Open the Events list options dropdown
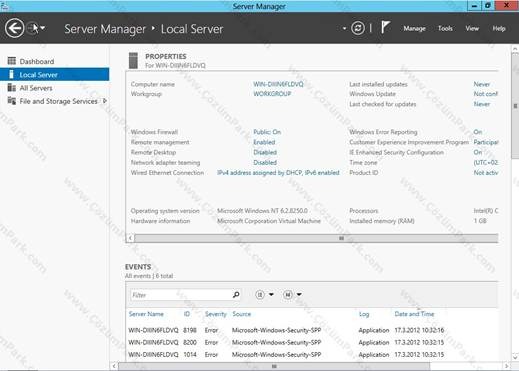 tap(264, 295)
